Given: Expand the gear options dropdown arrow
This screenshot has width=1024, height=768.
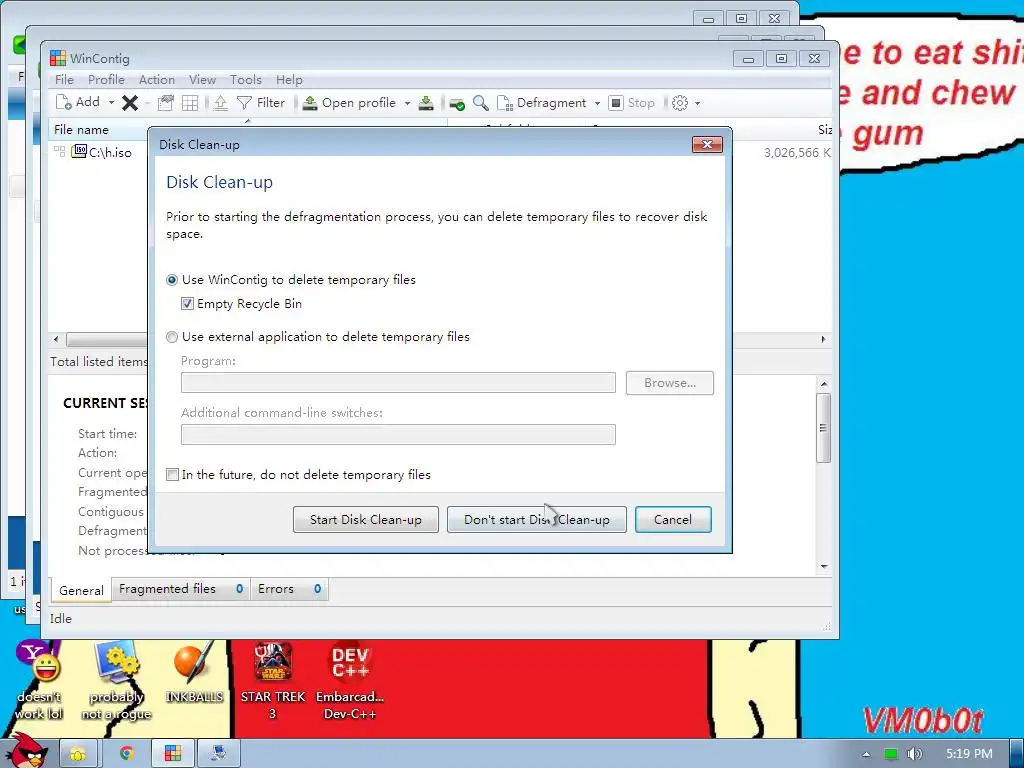Looking at the screenshot, I should 697,103.
